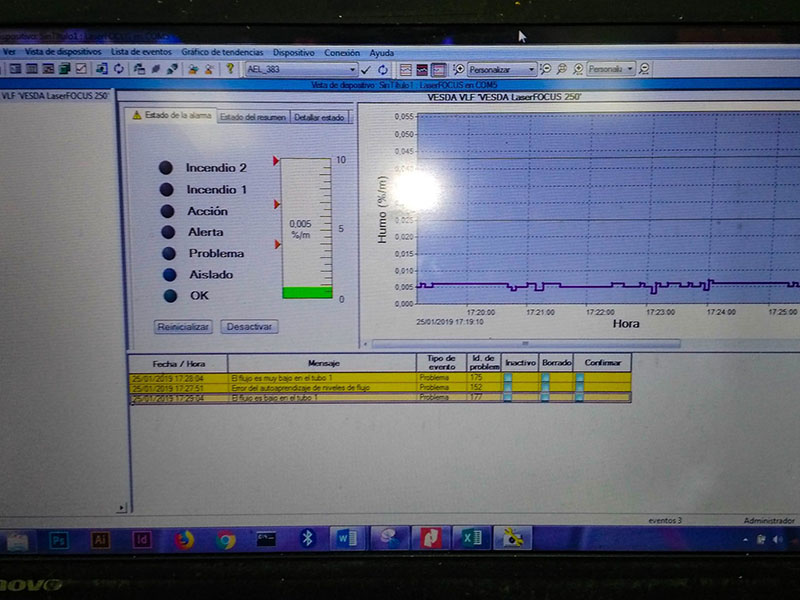Viewport: 800px width, 600px height.
Task: Open the Gráfico de tendencias menu
Action: [x=222, y=52]
